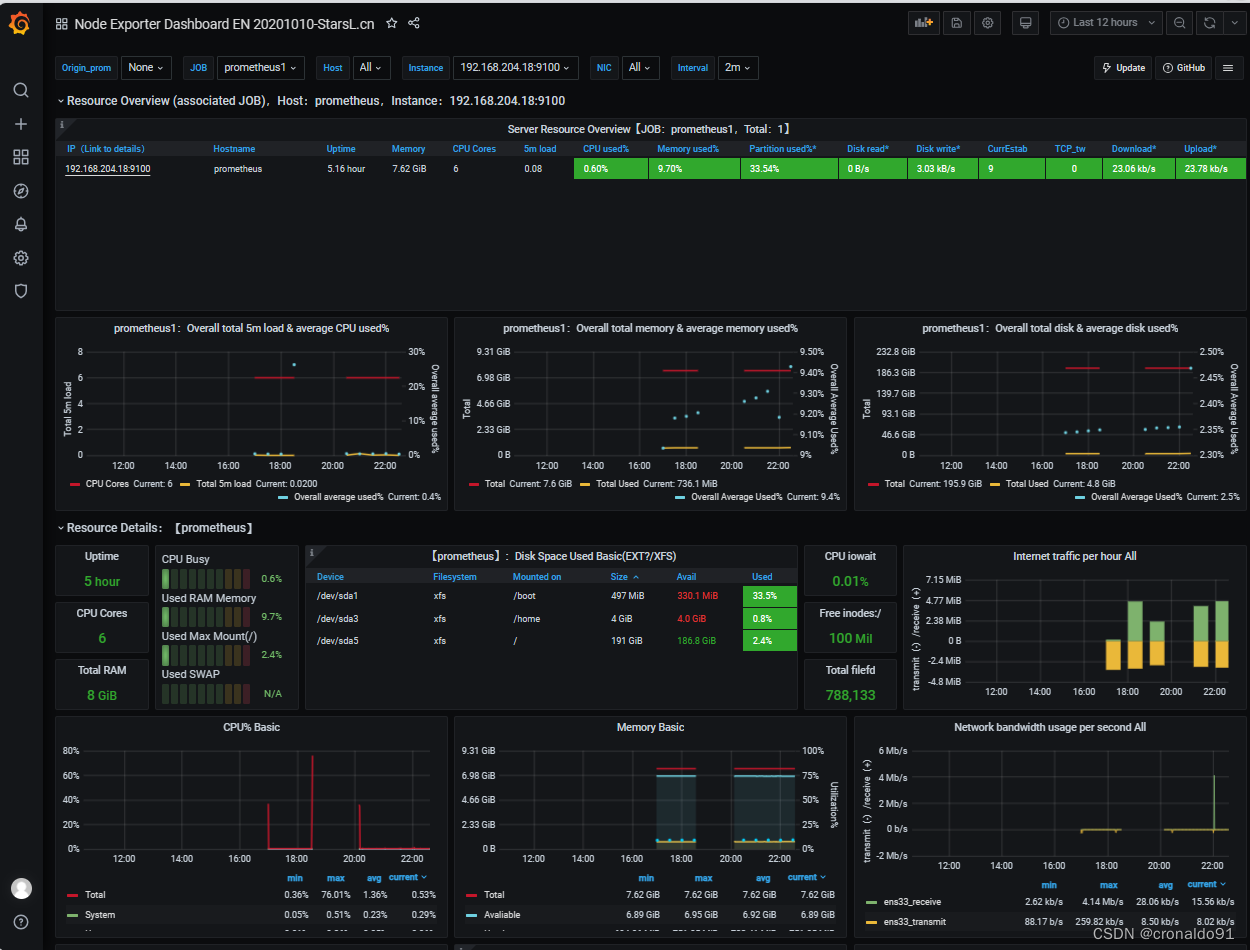Open the Instance 192.168.204.18:9100 dropdown

tap(515, 68)
